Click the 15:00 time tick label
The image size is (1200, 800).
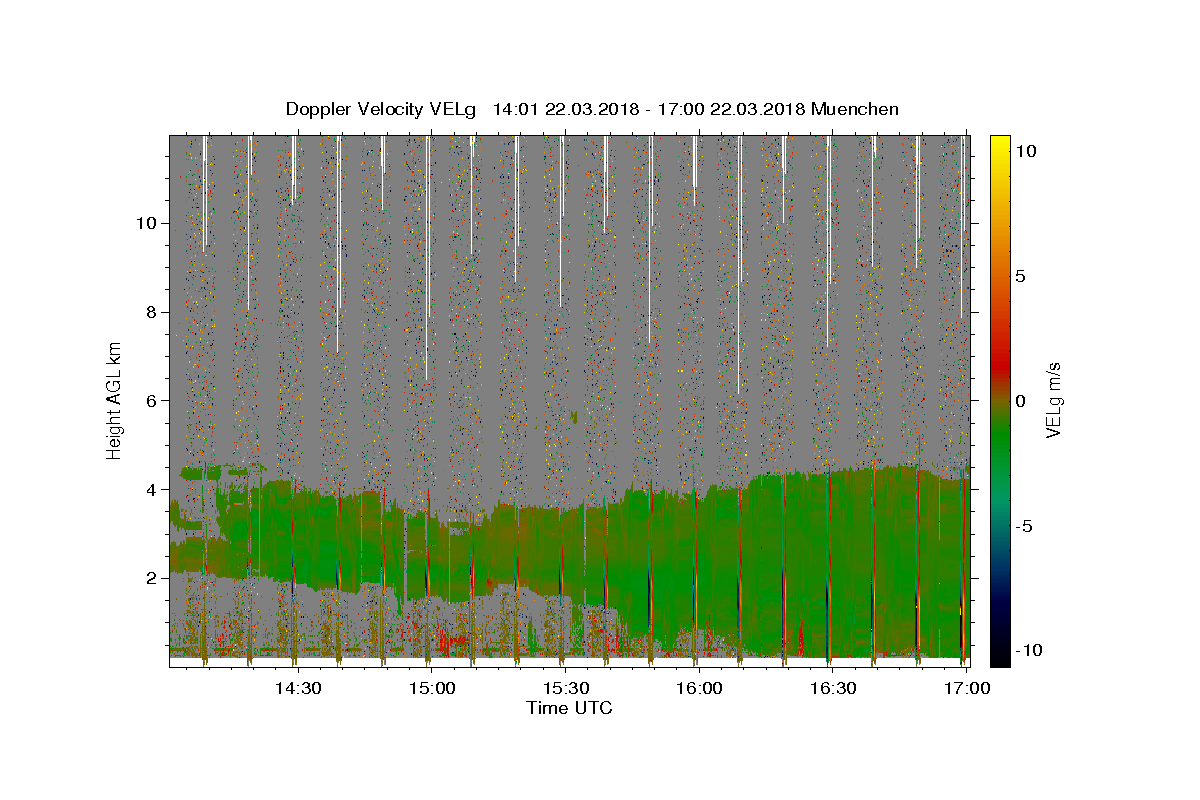[432, 688]
